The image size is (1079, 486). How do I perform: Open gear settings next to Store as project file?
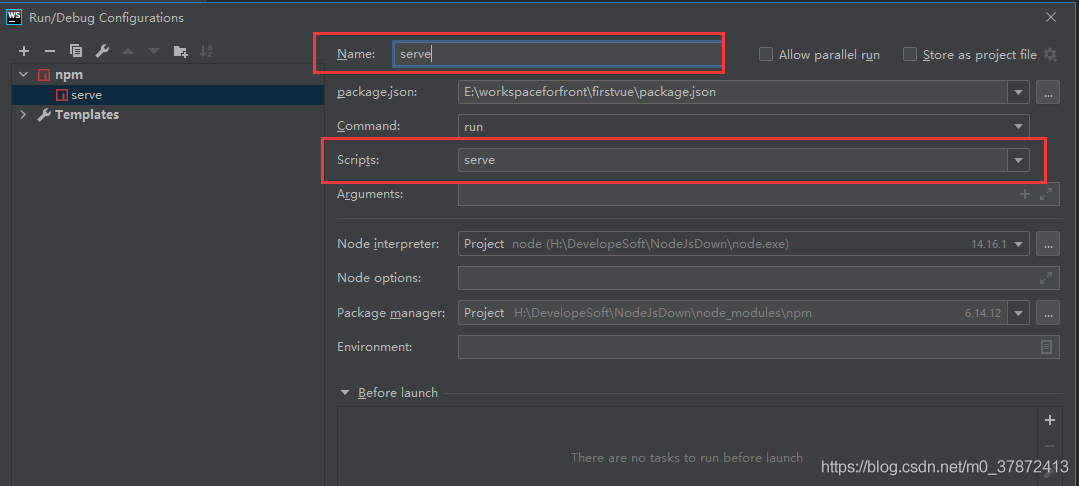click(x=1050, y=54)
